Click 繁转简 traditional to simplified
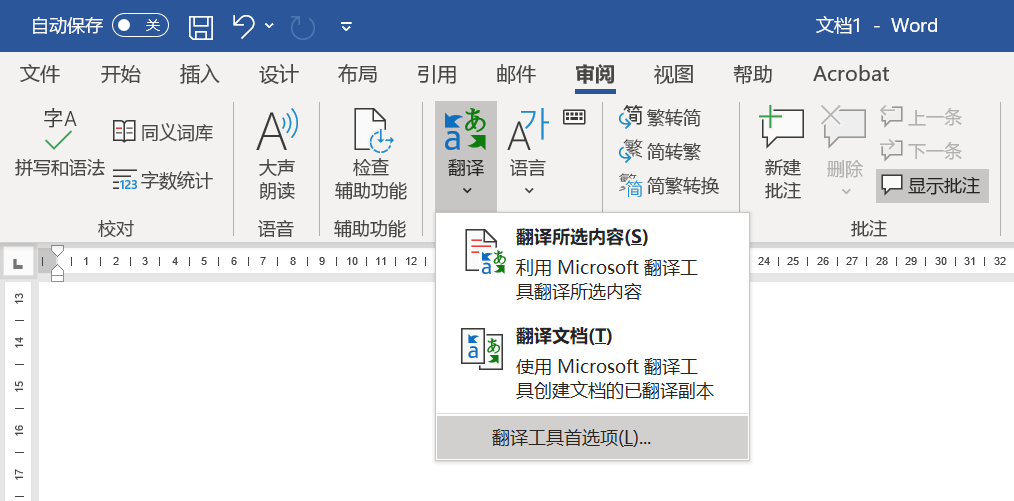The image size is (1014, 501). tap(660, 118)
